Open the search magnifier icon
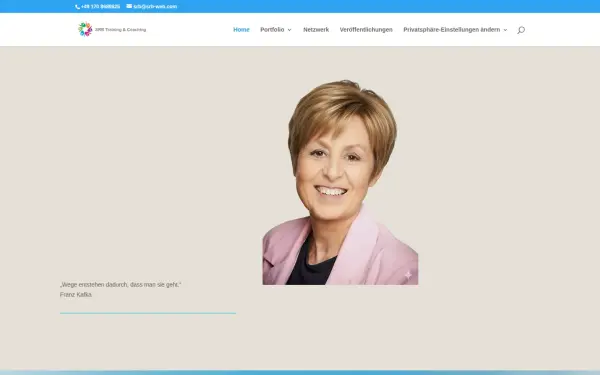 point(521,30)
